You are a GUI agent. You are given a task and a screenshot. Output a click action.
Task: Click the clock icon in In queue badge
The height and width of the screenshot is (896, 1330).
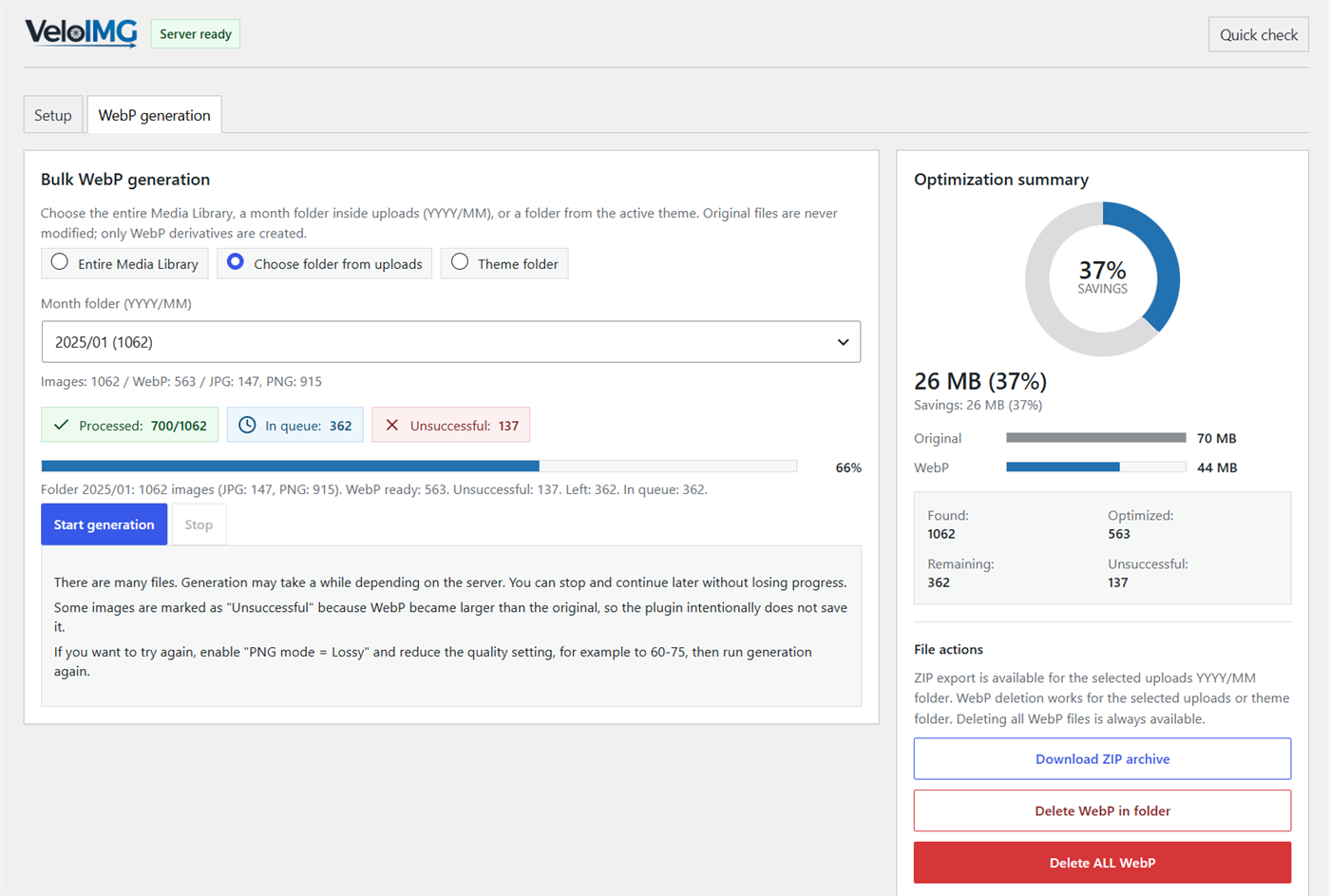[247, 425]
